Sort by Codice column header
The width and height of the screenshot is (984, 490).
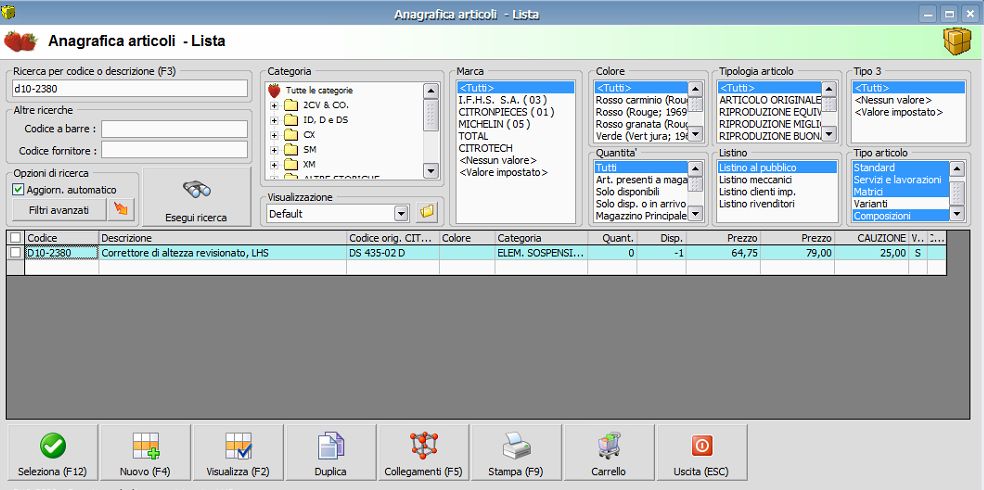click(62, 238)
